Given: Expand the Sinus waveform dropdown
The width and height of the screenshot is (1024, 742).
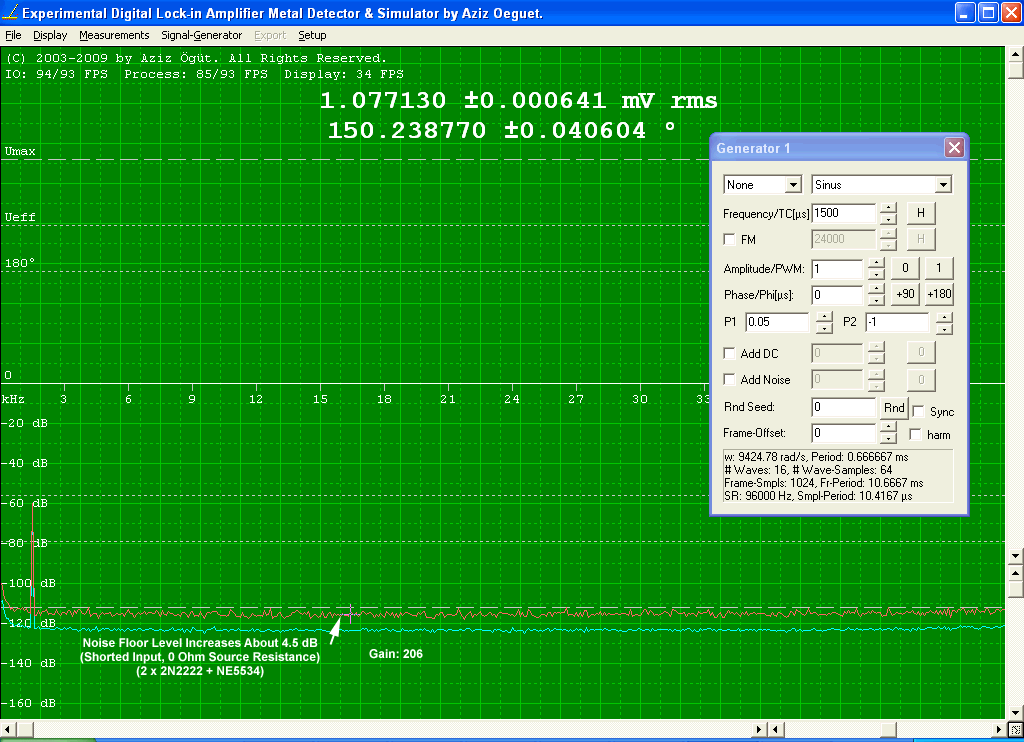Looking at the screenshot, I should point(942,185).
